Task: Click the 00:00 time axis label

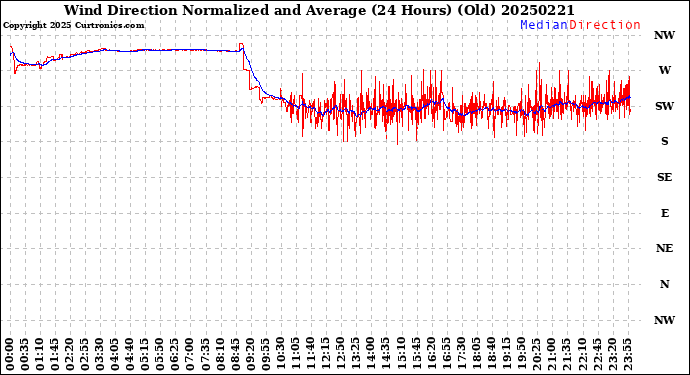Action: click(x=10, y=354)
